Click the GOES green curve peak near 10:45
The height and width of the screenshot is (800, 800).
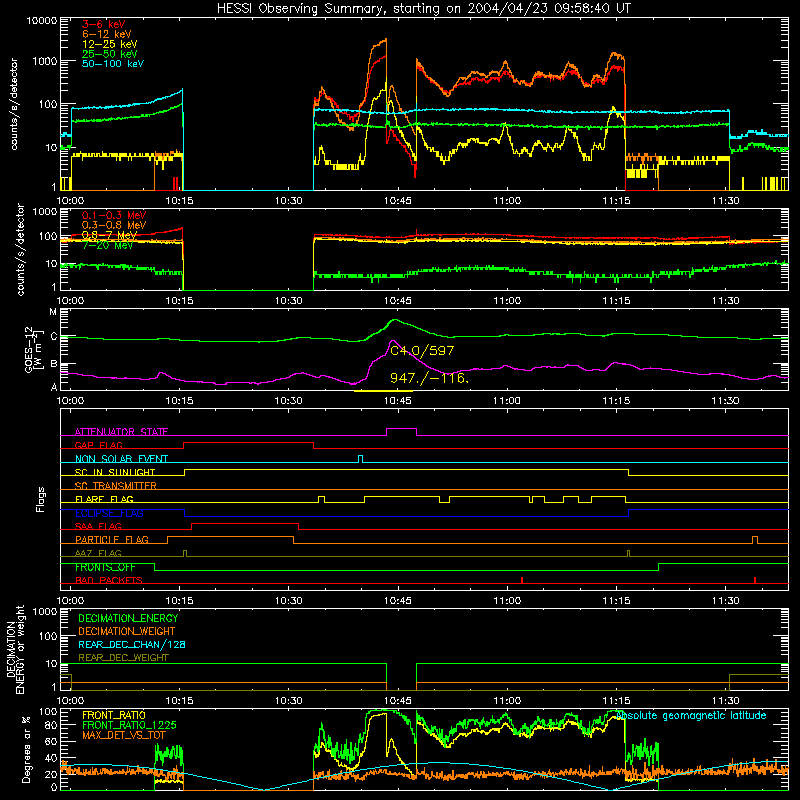(394, 320)
